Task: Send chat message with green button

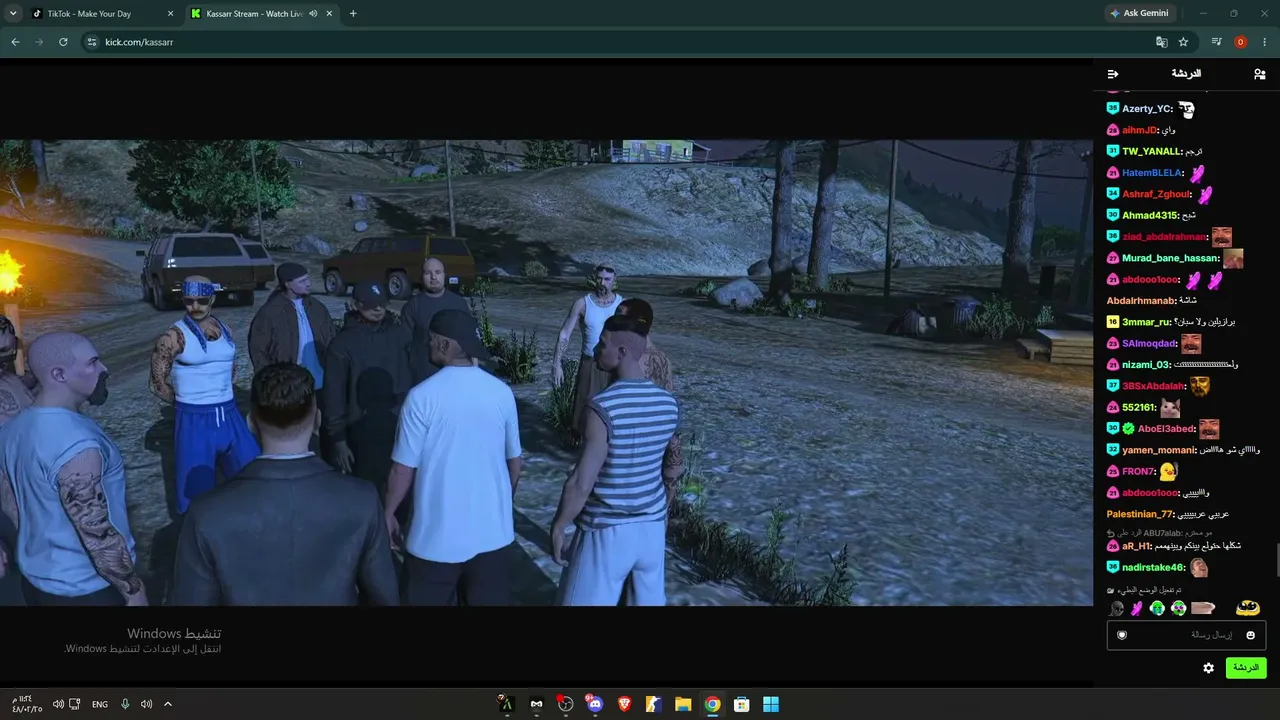Action: (x=1246, y=668)
